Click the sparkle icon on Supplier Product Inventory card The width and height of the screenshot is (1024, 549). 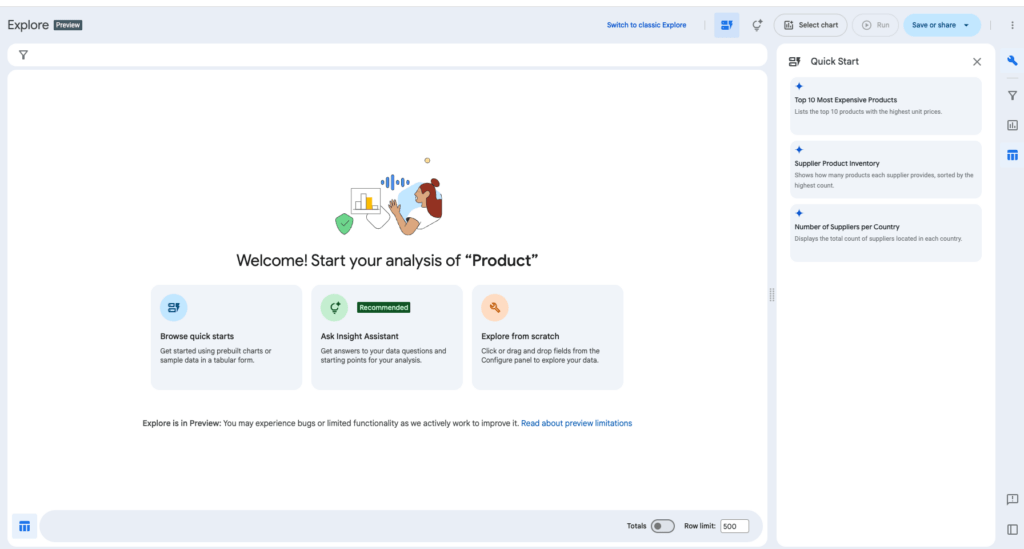[x=799, y=149]
